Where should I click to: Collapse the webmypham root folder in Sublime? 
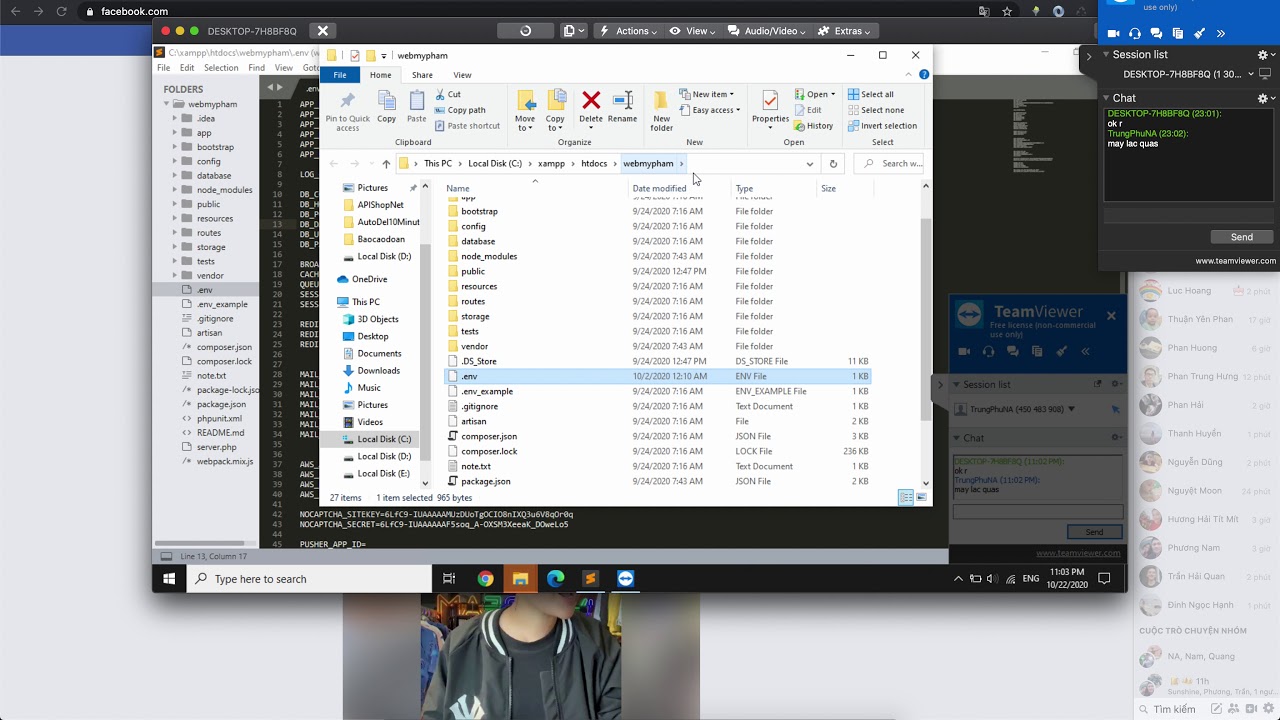tap(165, 104)
